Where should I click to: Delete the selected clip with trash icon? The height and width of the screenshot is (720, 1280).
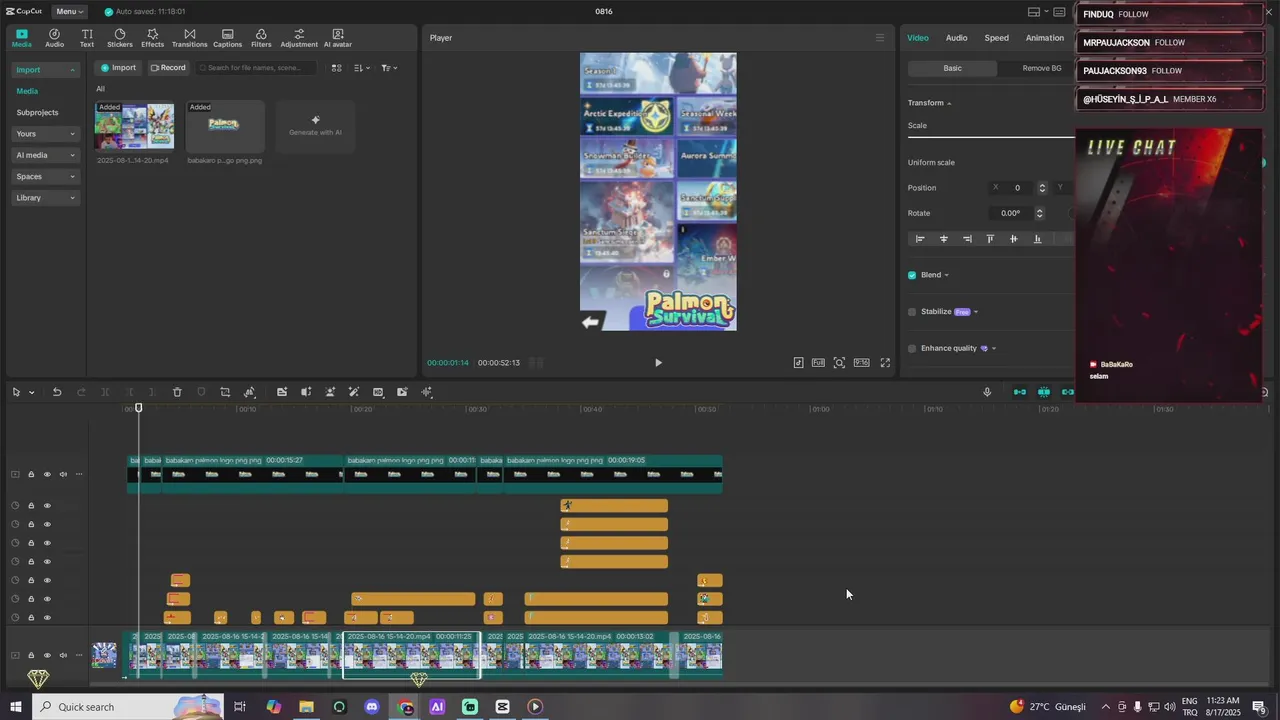[x=177, y=392]
